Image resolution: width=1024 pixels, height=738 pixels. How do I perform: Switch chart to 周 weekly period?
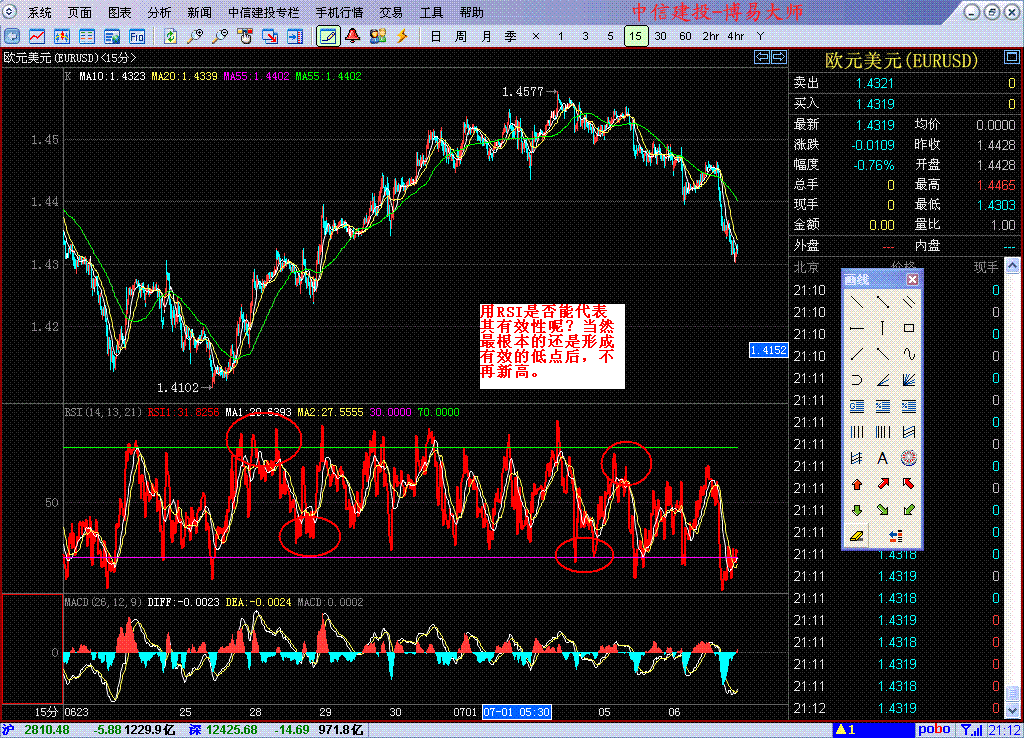(x=460, y=37)
